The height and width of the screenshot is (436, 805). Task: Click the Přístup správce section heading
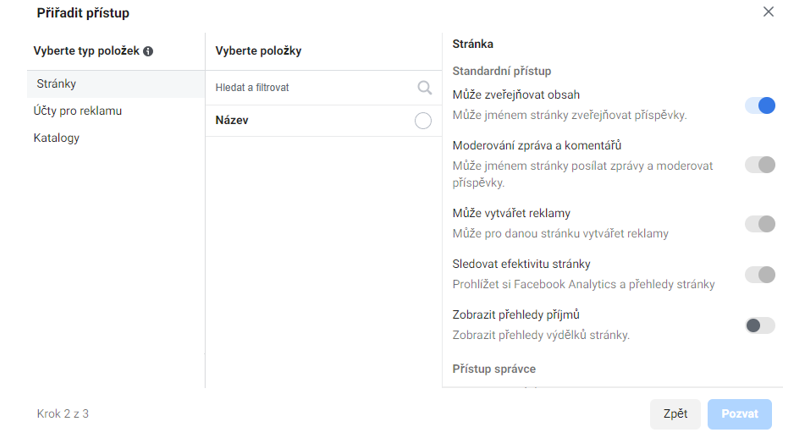494,369
